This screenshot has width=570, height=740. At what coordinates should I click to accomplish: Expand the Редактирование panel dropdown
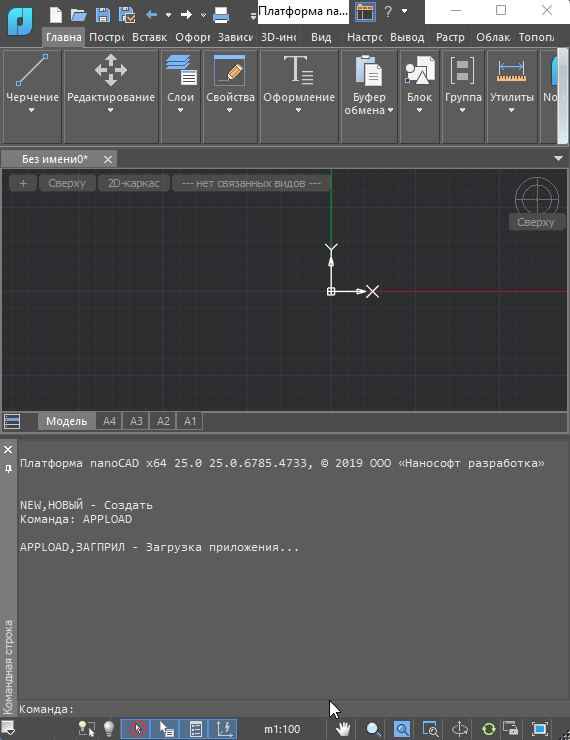[x=110, y=110]
